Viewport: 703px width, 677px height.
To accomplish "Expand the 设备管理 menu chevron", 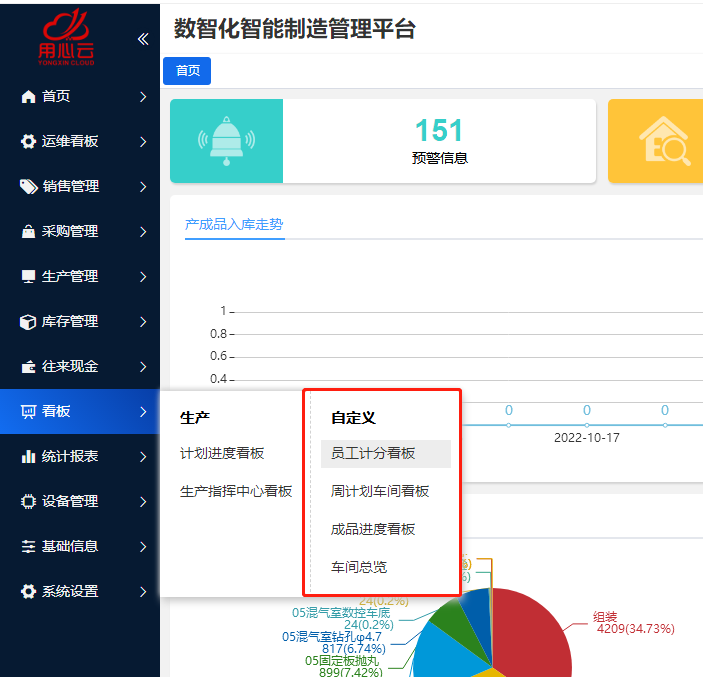I will pyautogui.click(x=143, y=502).
